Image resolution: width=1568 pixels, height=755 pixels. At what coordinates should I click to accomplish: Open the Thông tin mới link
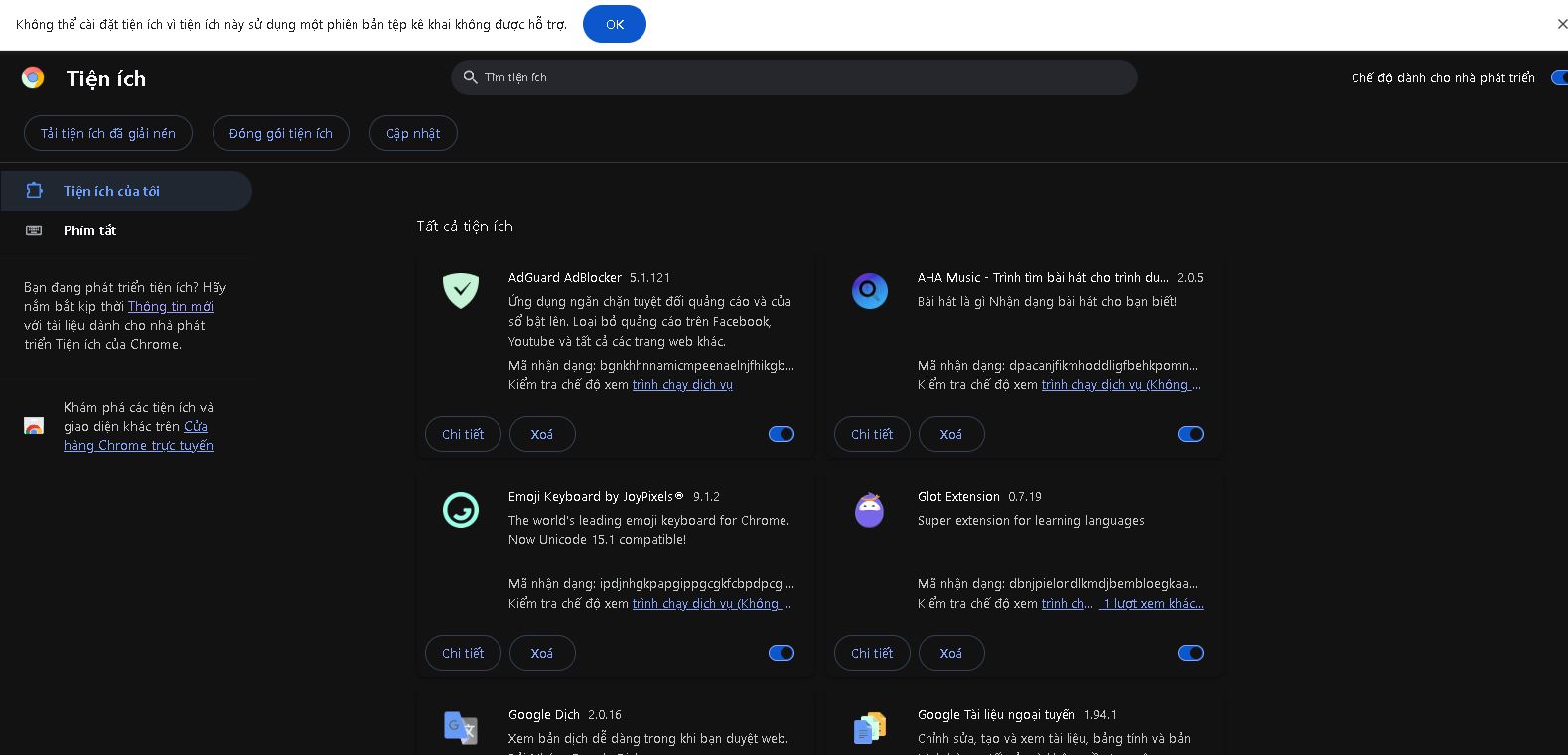pyautogui.click(x=171, y=306)
